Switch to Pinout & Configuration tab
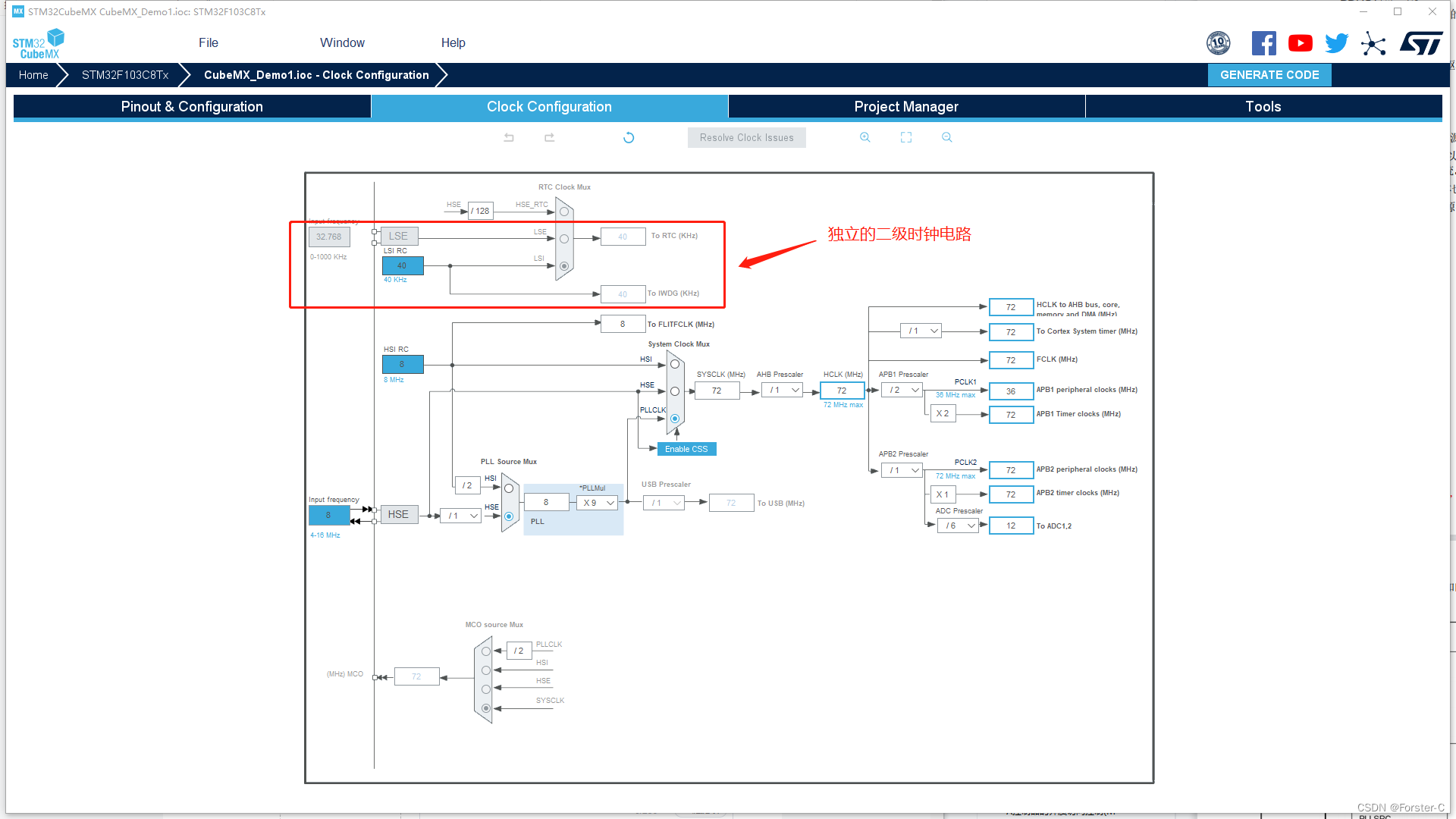1456x819 pixels. click(192, 106)
